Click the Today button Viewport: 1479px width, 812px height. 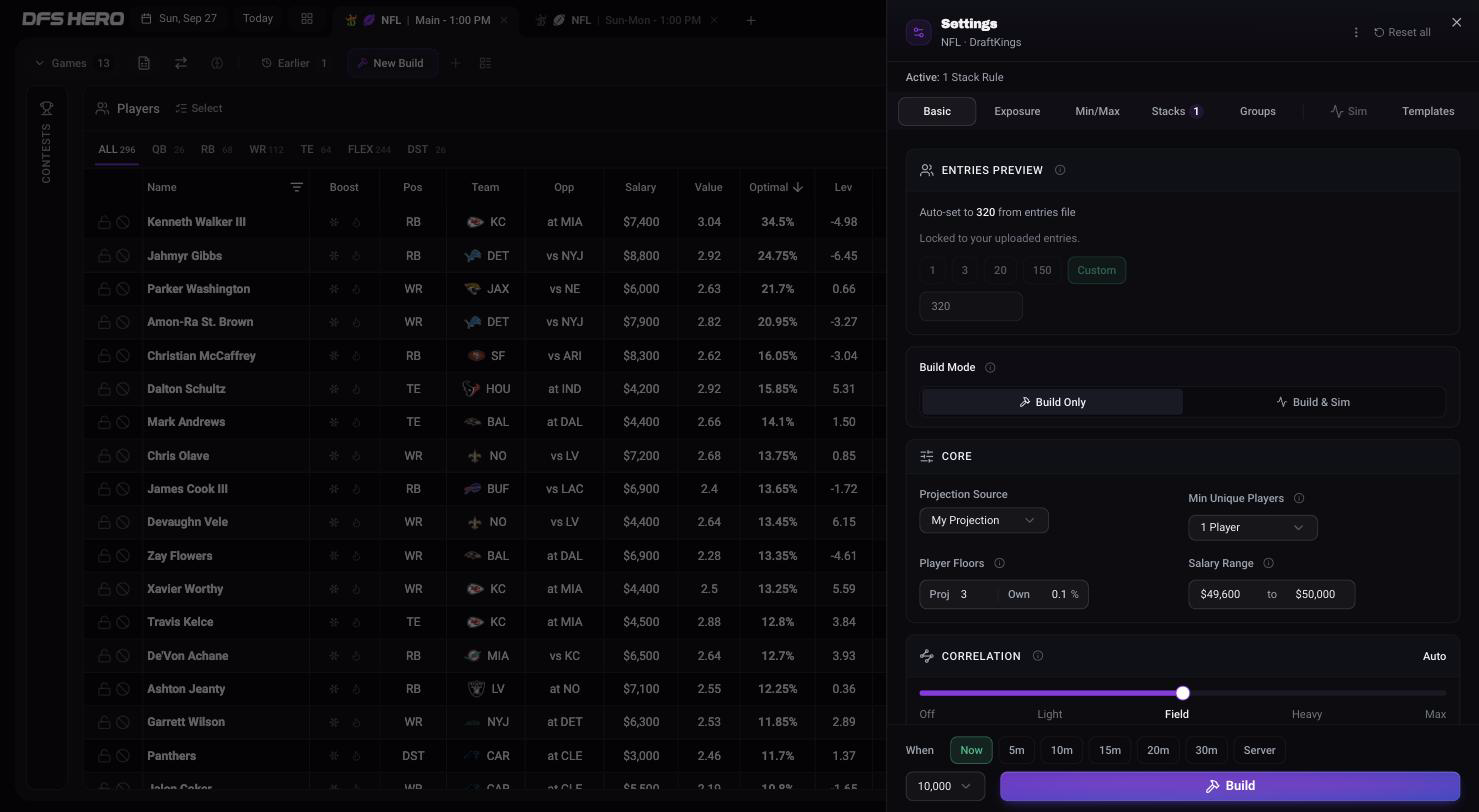[x=258, y=19]
